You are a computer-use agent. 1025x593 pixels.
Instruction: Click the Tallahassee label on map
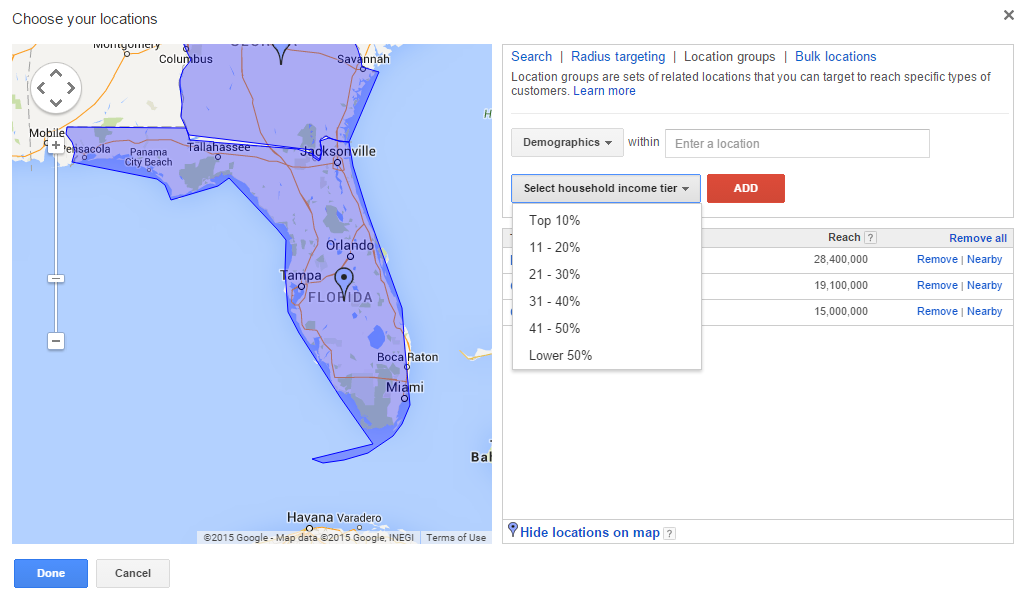[219, 147]
